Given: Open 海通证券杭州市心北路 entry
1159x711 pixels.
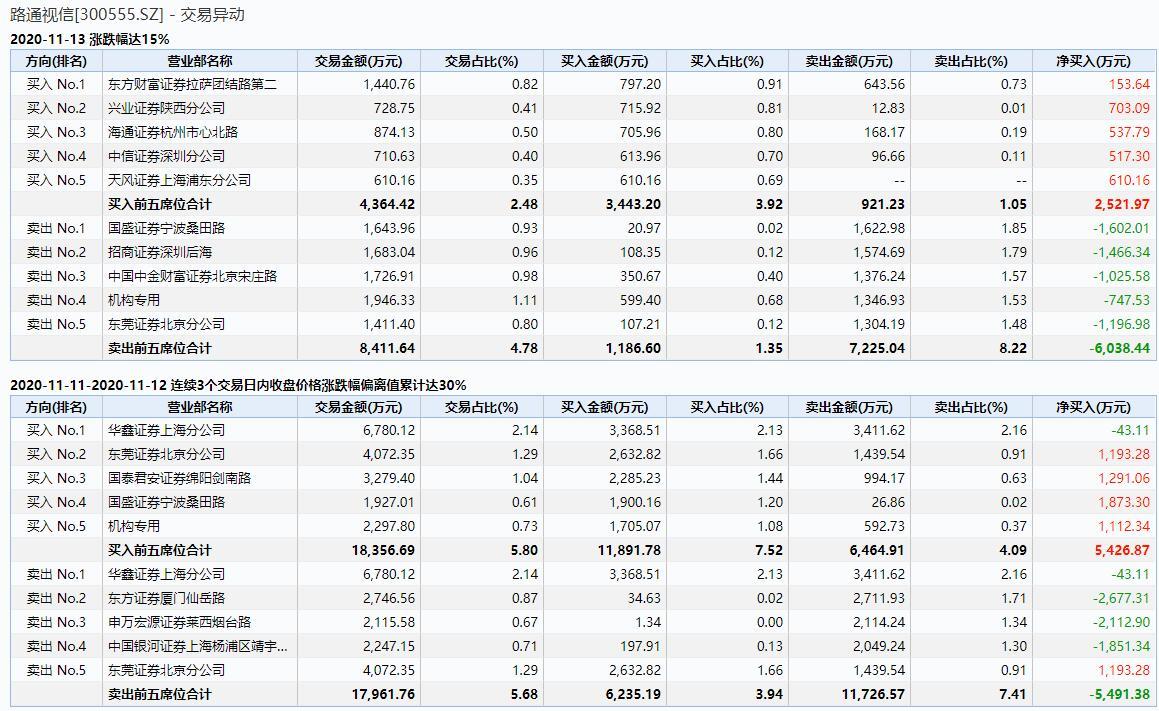Looking at the screenshot, I should [x=173, y=132].
